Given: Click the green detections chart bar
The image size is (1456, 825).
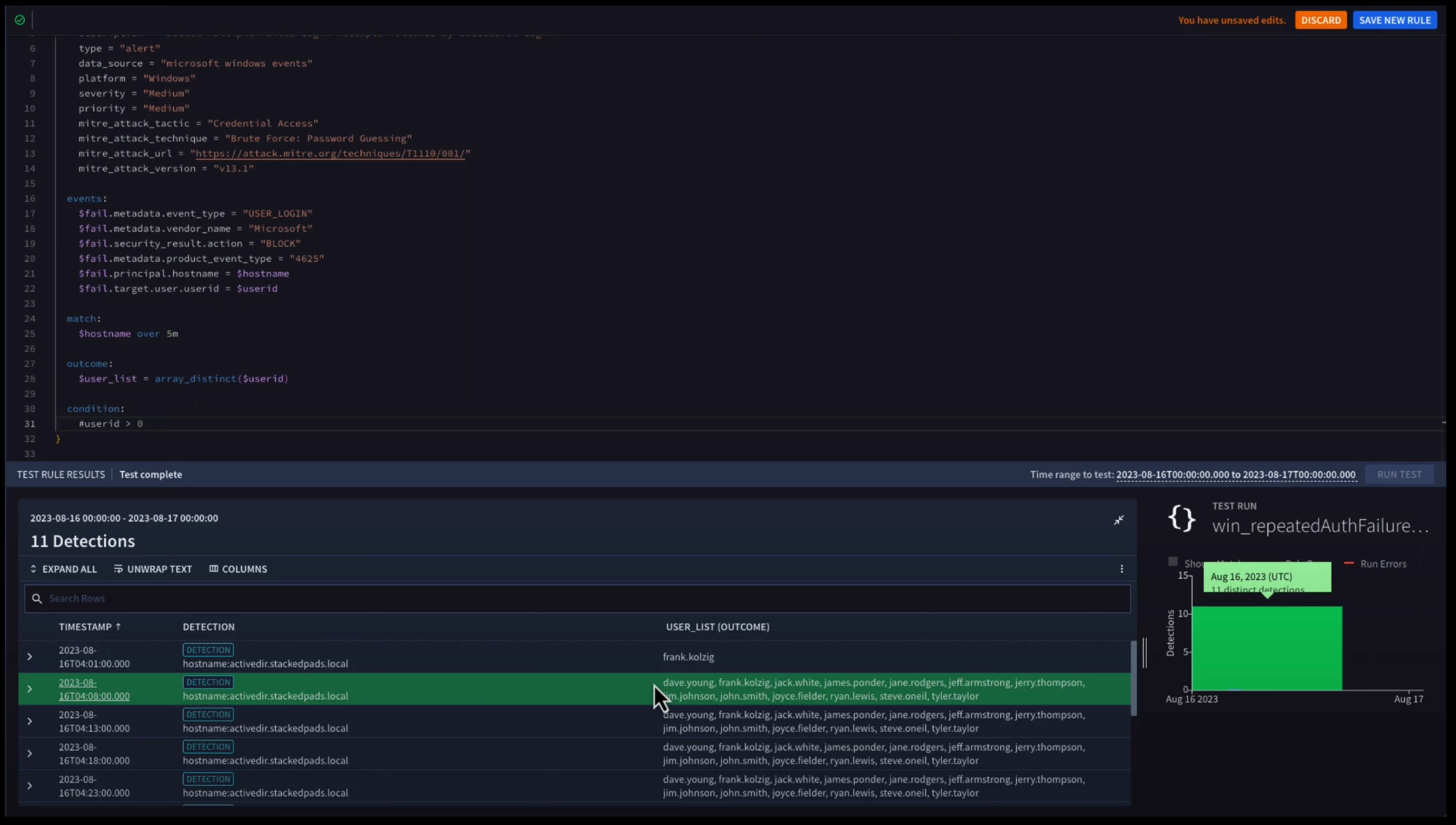Looking at the screenshot, I should coord(1266,648).
